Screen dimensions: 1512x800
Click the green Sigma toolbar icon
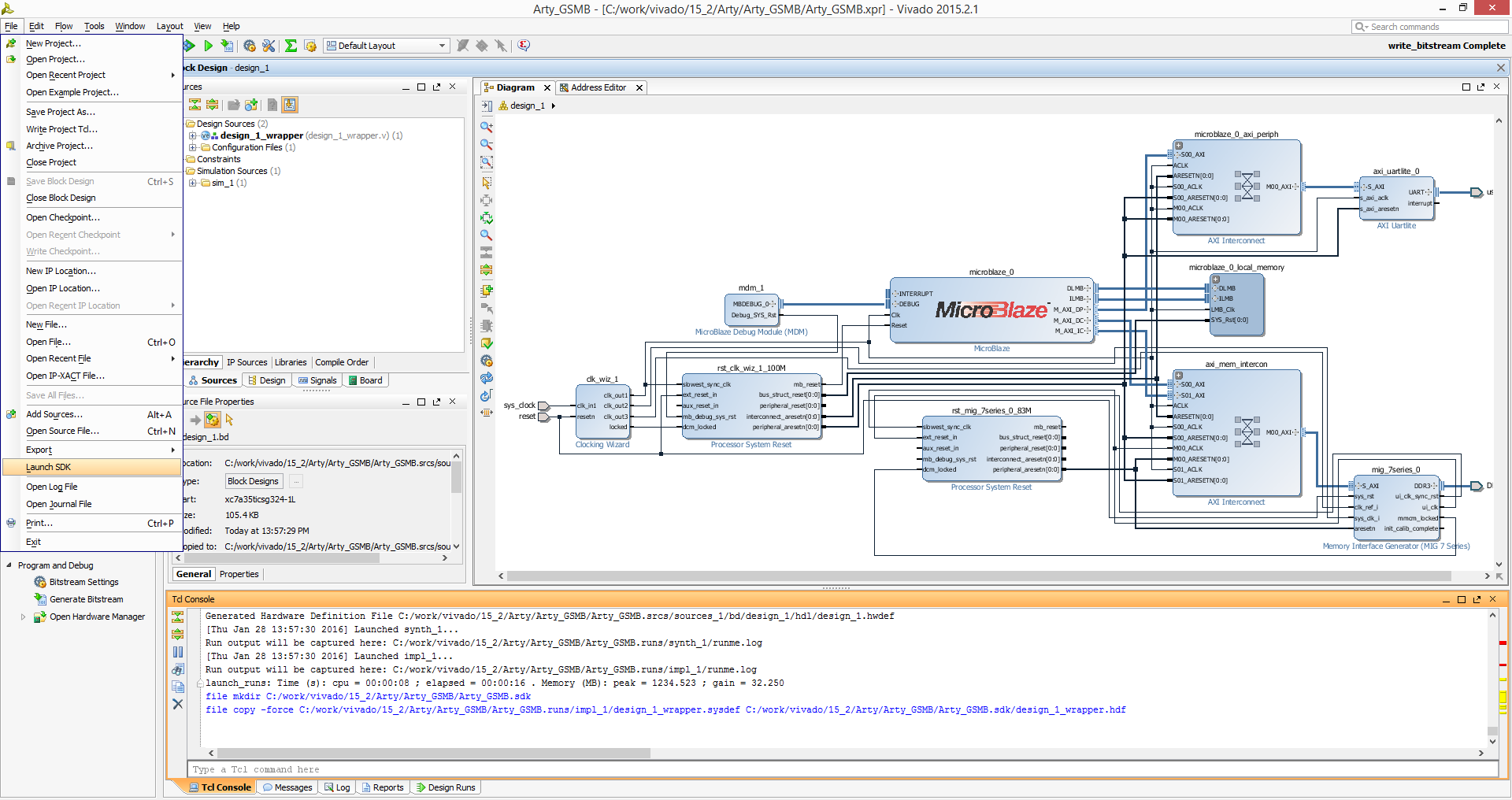tap(291, 46)
